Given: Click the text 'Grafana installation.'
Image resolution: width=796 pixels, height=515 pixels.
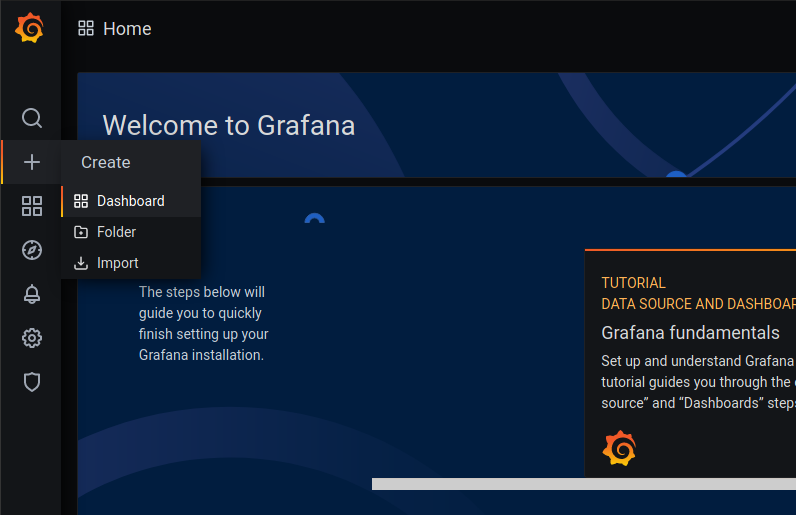Looking at the screenshot, I should click(x=201, y=355).
